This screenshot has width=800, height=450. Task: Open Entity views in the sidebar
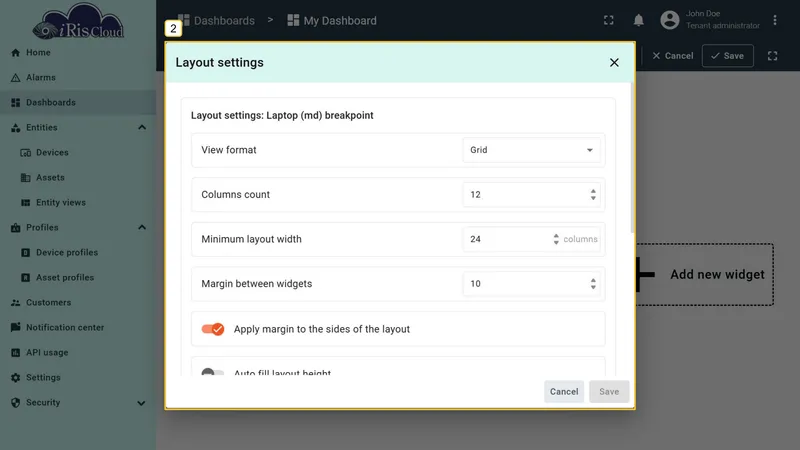click(61, 203)
